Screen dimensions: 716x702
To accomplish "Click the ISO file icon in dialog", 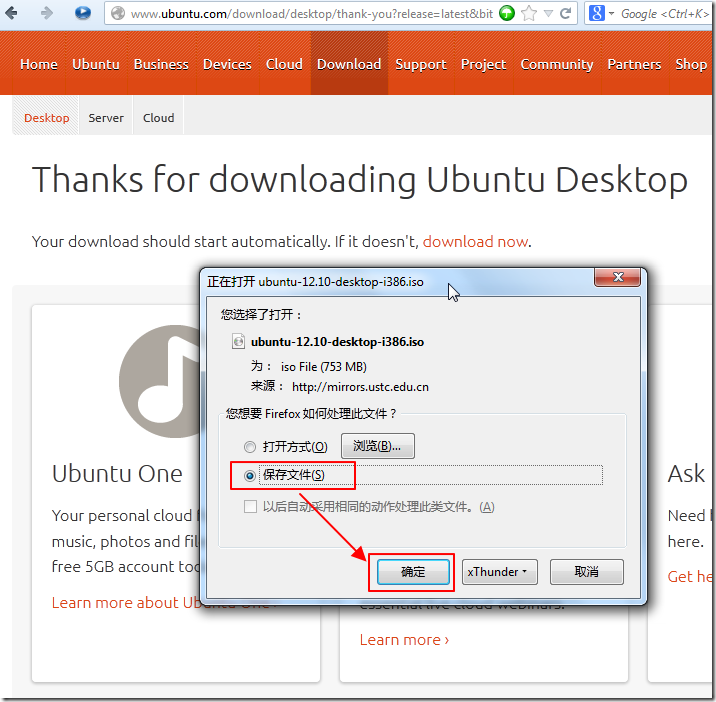I will [238, 341].
